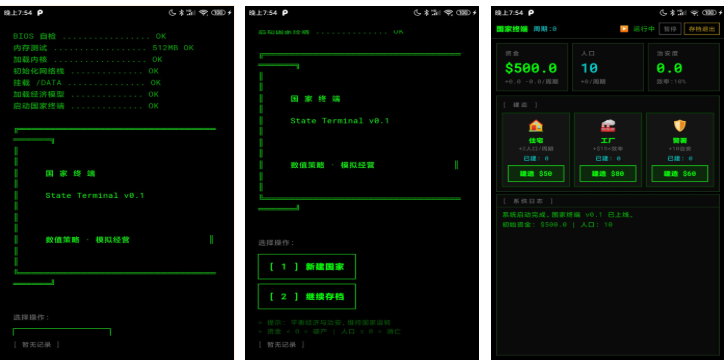Choose [ 2 ] 继续存档
This screenshot has width=724, height=360.
pos(307,296)
